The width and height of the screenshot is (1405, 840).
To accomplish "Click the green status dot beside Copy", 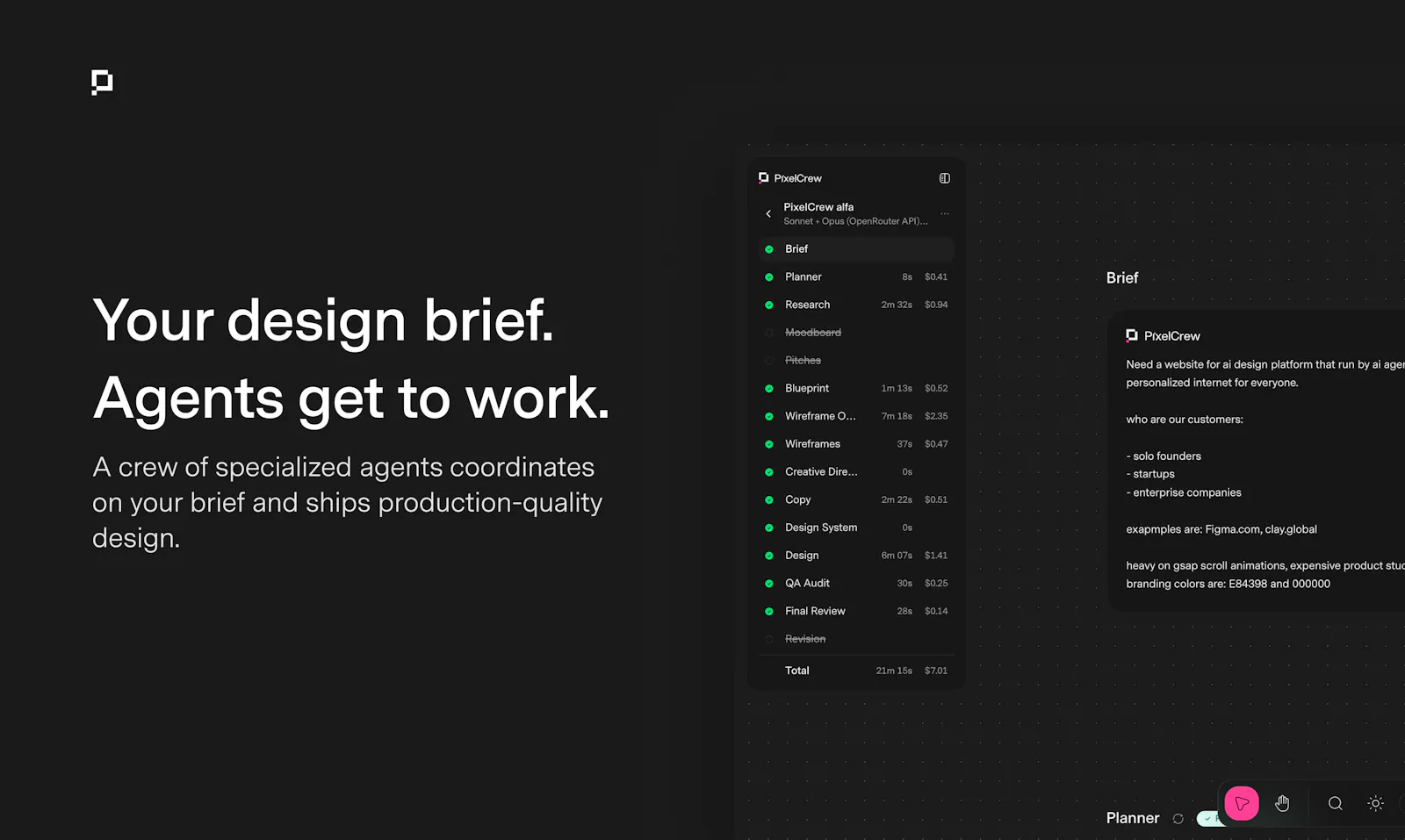I will pyautogui.click(x=769, y=500).
